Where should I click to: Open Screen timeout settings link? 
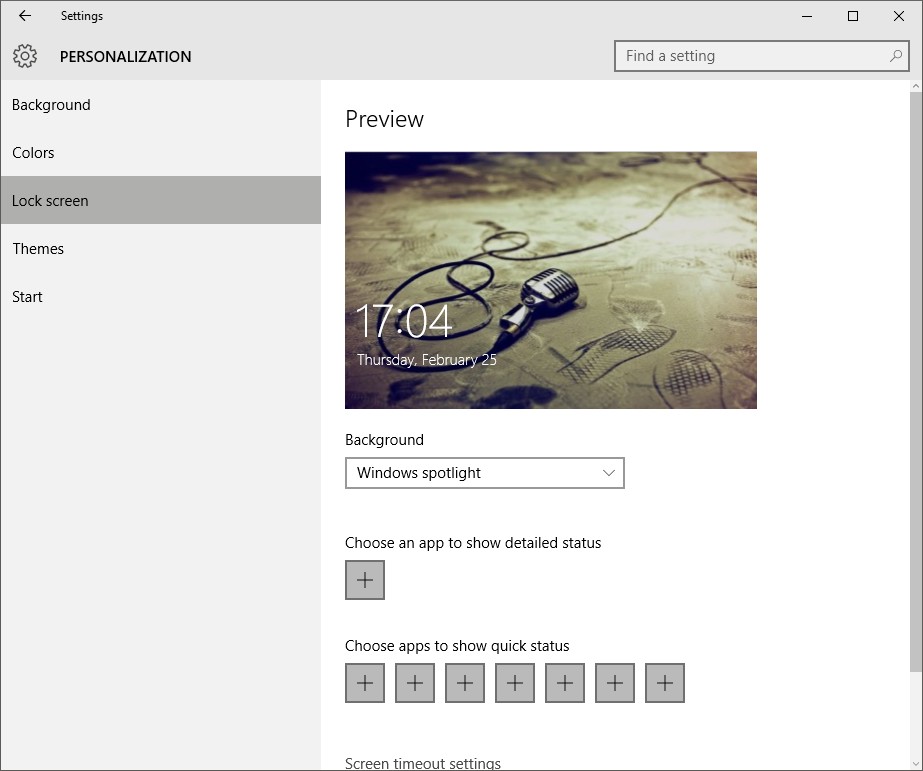[x=423, y=763]
